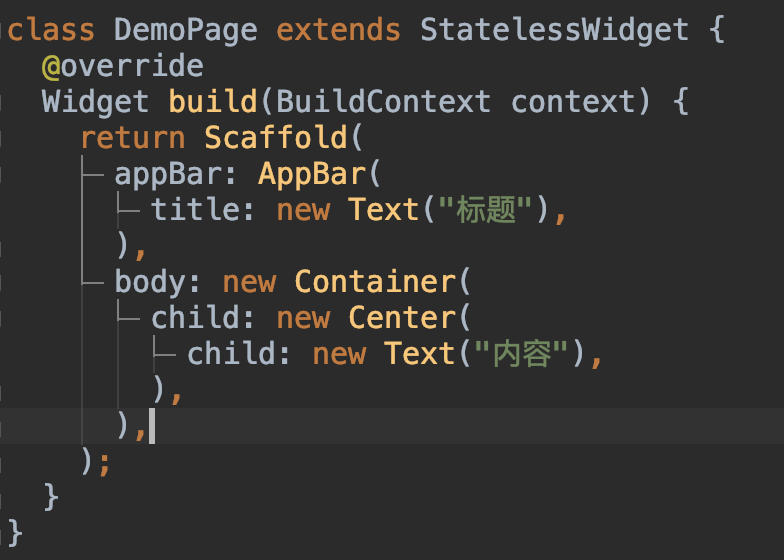This screenshot has width=784, height=560.
Task: Click the return keyword
Action: (132, 138)
